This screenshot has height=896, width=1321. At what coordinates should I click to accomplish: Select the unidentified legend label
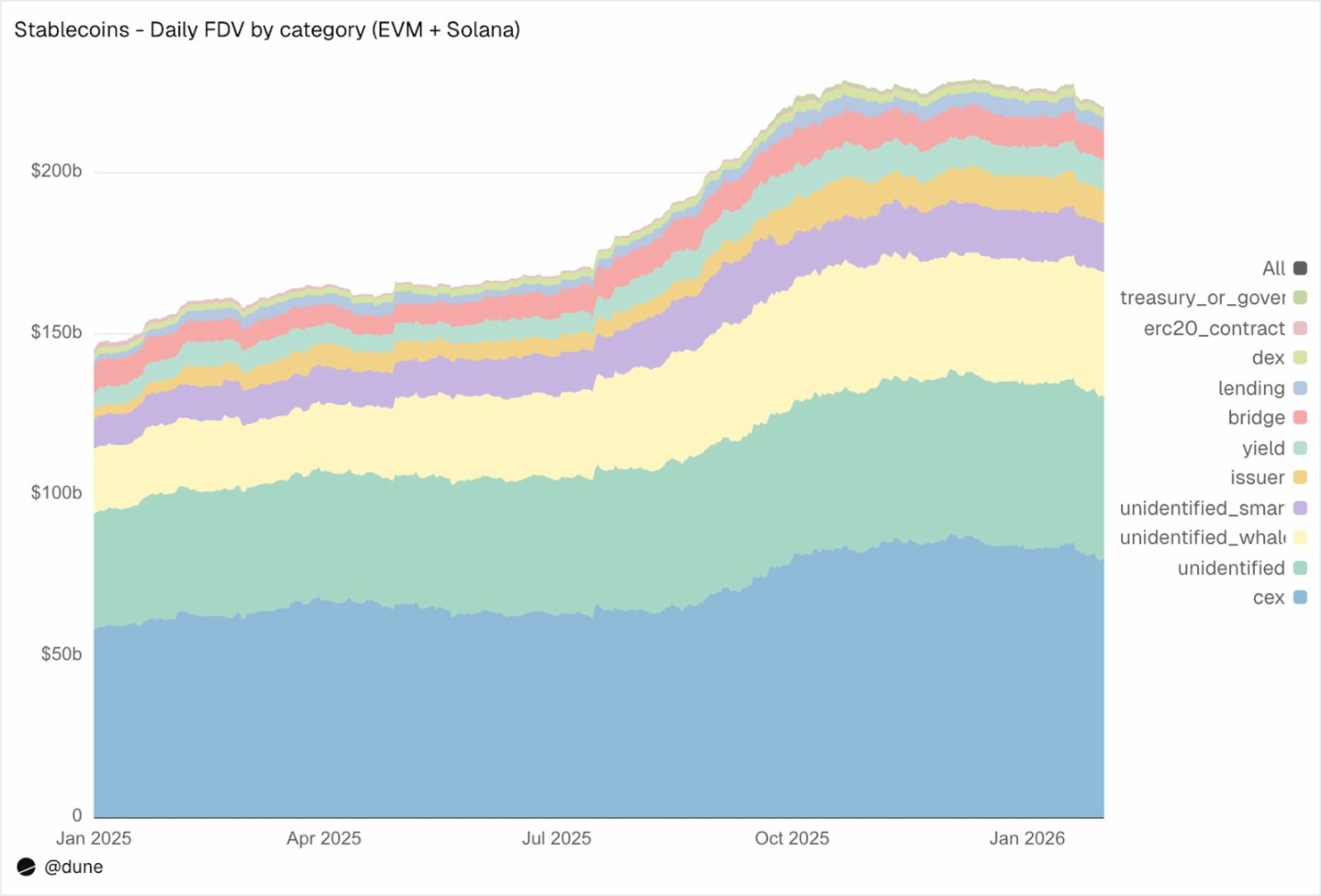pyautogui.click(x=1230, y=568)
